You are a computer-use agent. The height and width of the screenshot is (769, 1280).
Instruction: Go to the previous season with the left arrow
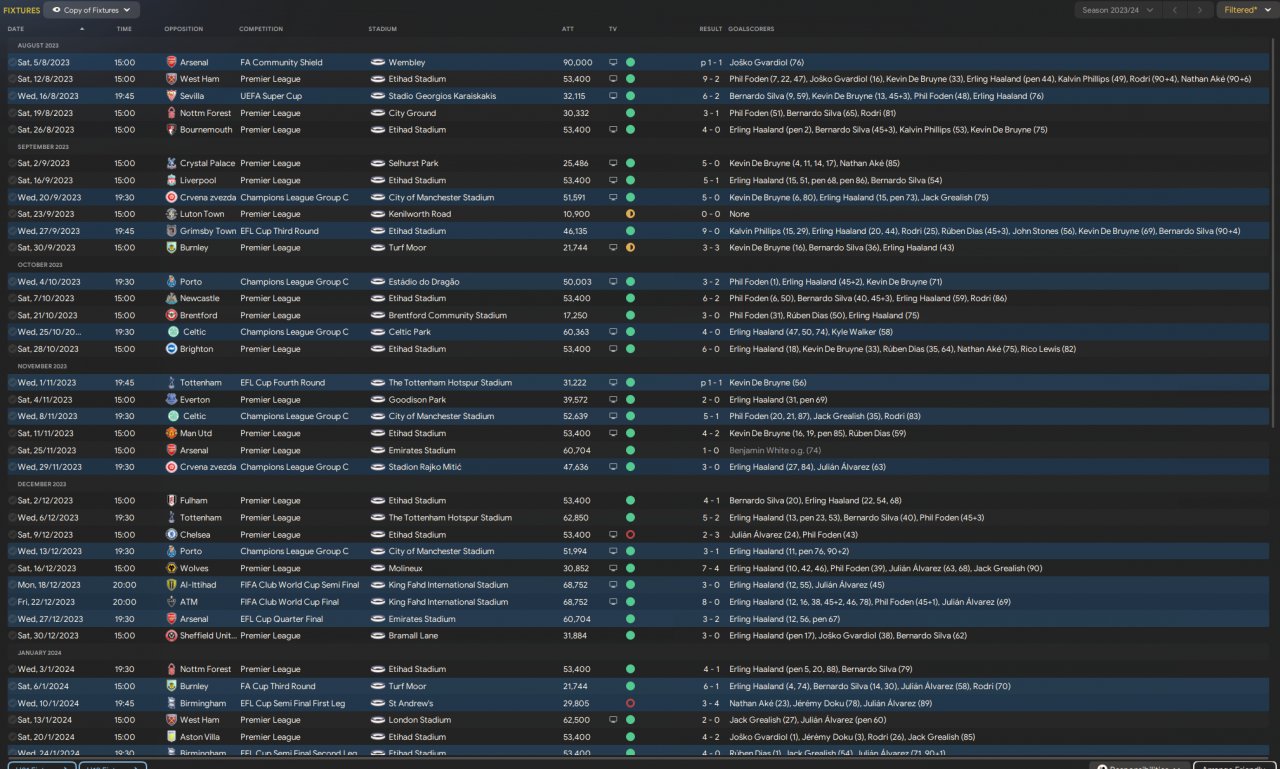[1175, 10]
